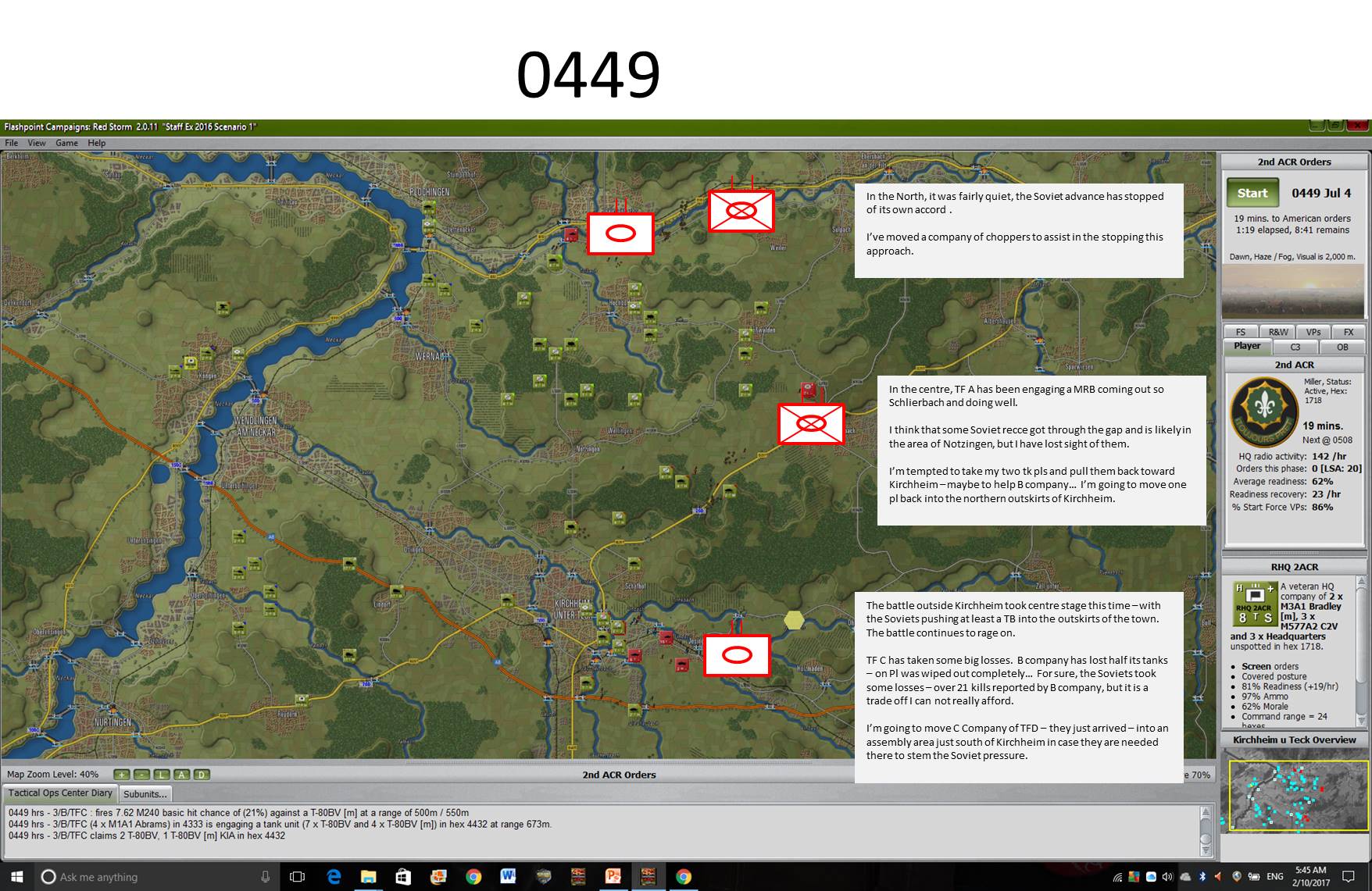Screen dimensions: 1372x891
Task: Click the Cortana 'Ask me anything' search box
Action: point(157,877)
